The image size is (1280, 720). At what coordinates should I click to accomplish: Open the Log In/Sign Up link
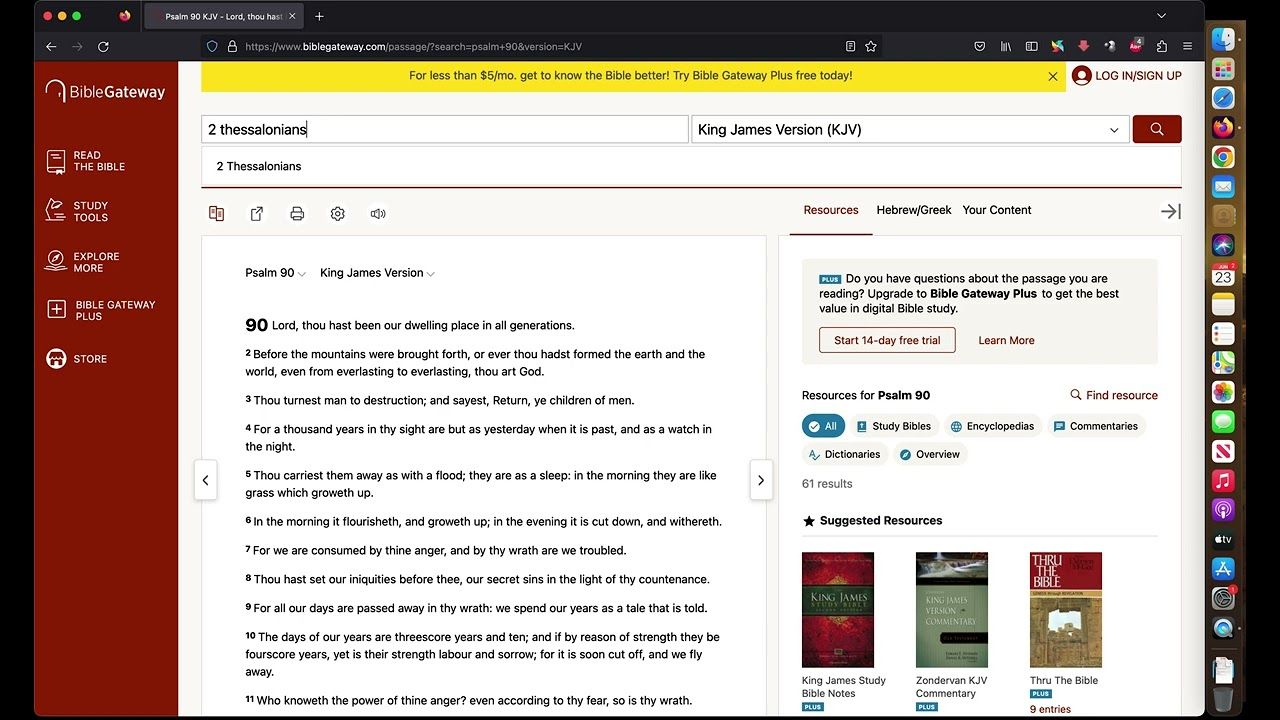click(x=1126, y=76)
